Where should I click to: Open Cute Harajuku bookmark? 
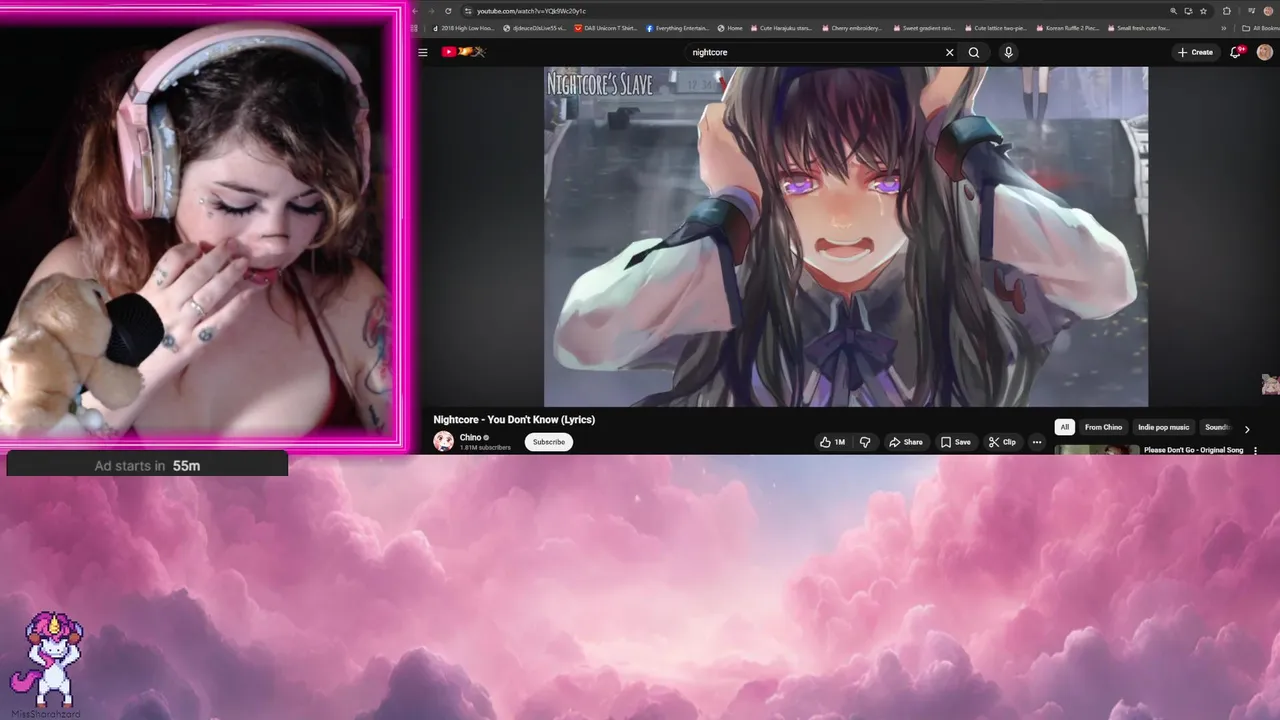tap(781, 28)
